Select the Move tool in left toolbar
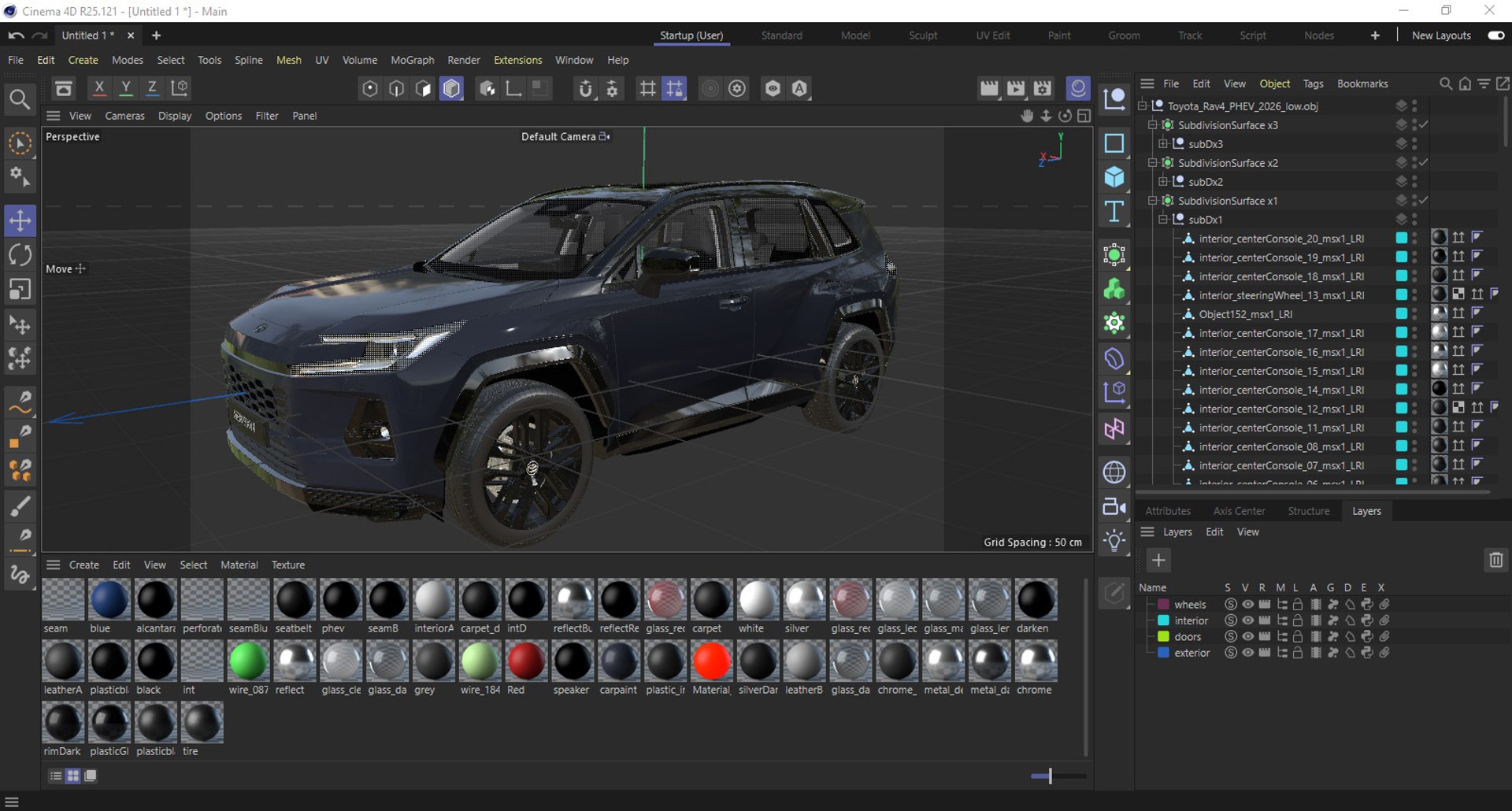 click(20, 220)
